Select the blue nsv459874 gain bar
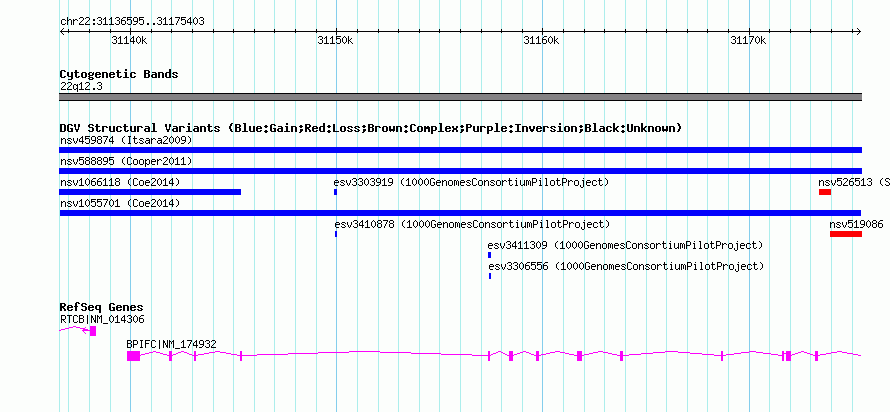Viewport: 890px width, 412px height. tap(461, 150)
